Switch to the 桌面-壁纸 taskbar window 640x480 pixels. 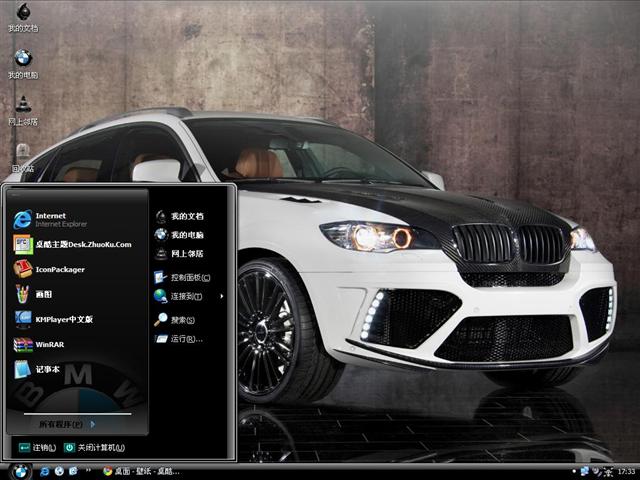pyautogui.click(x=140, y=470)
